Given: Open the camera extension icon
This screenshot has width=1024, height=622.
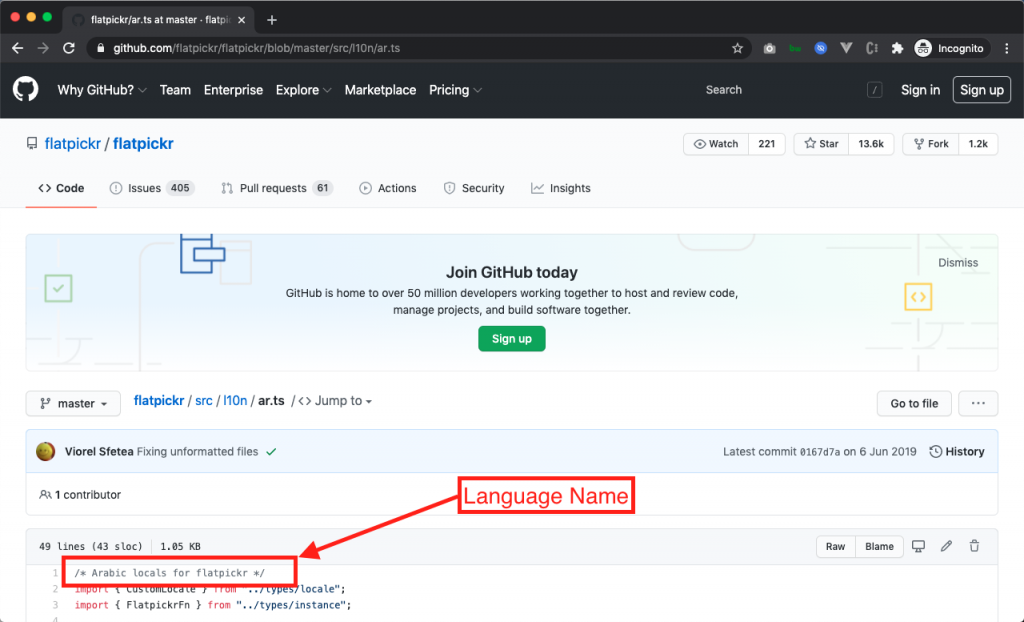Looking at the screenshot, I should pyautogui.click(x=769, y=48).
